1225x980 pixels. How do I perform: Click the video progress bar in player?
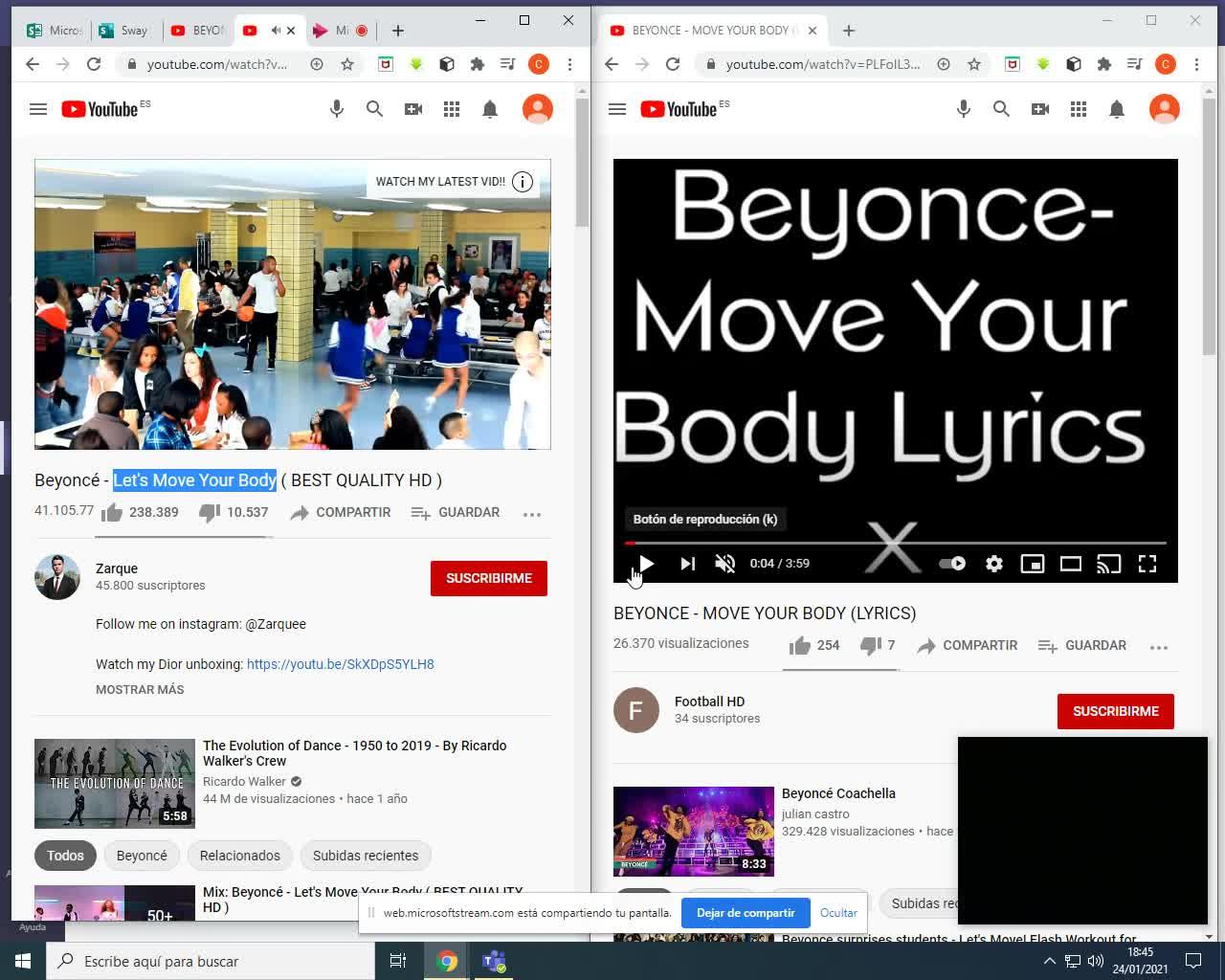[895, 543]
